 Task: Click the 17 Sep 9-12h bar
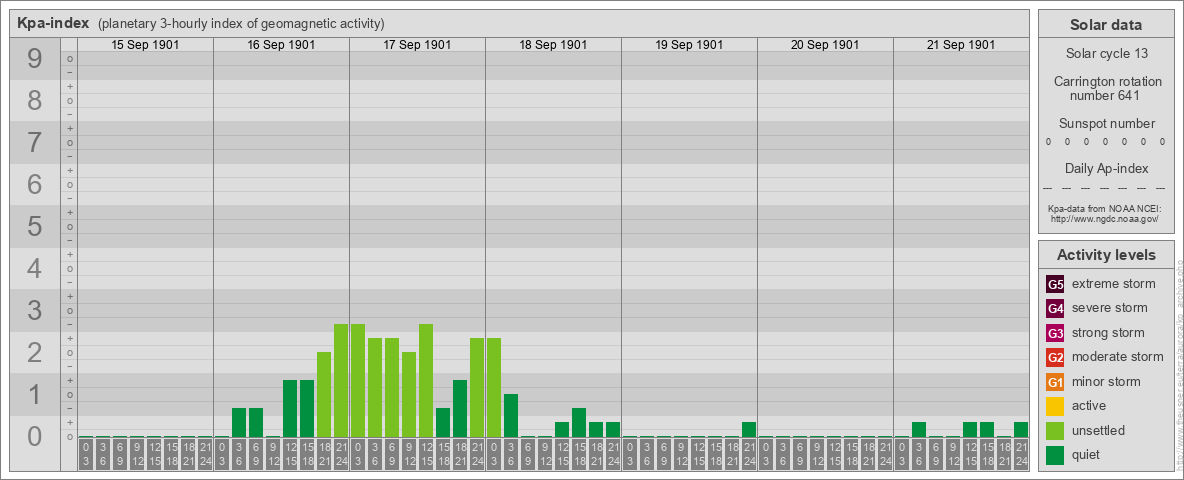[x=409, y=395]
